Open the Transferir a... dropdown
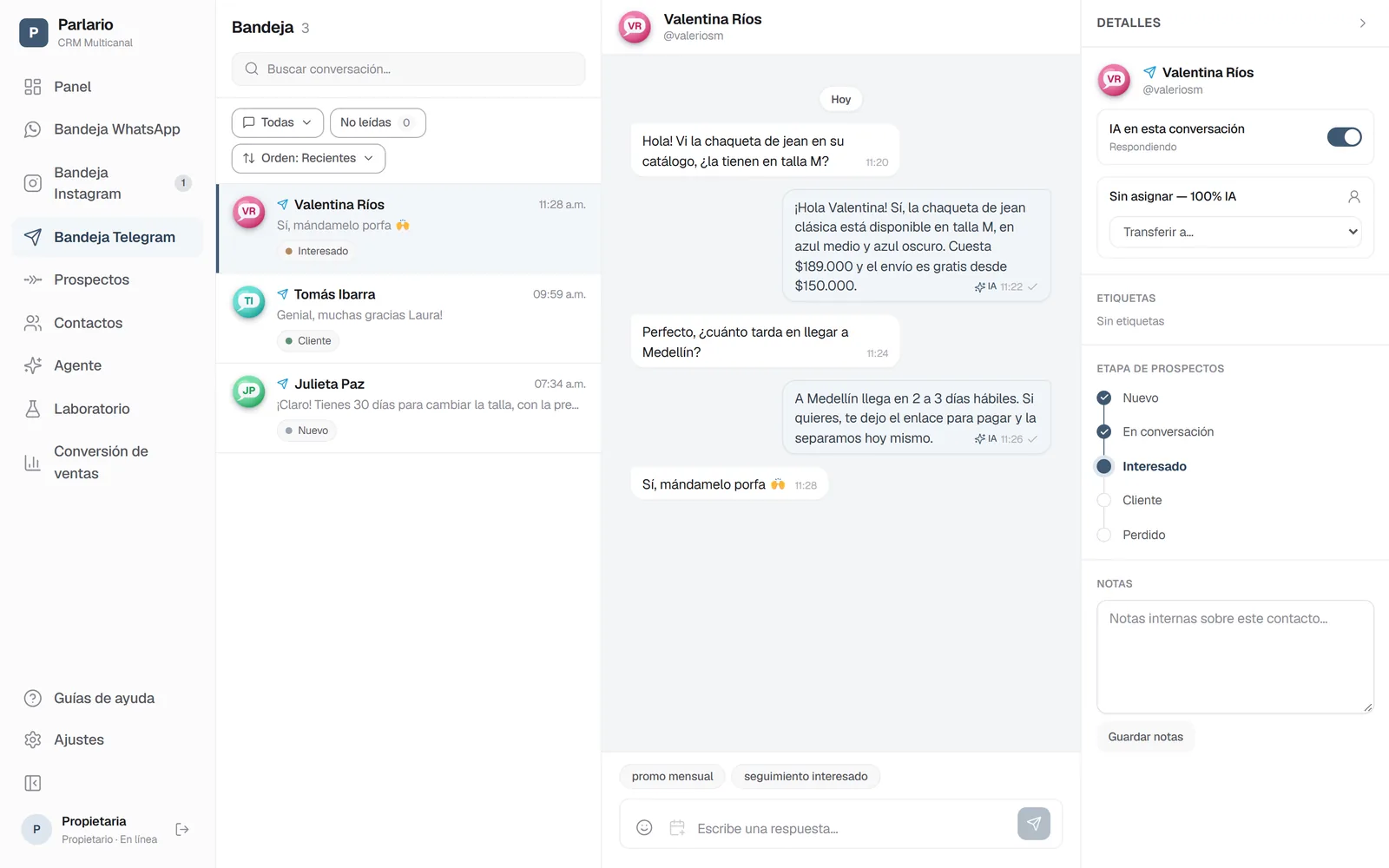1389x868 pixels. [1235, 232]
